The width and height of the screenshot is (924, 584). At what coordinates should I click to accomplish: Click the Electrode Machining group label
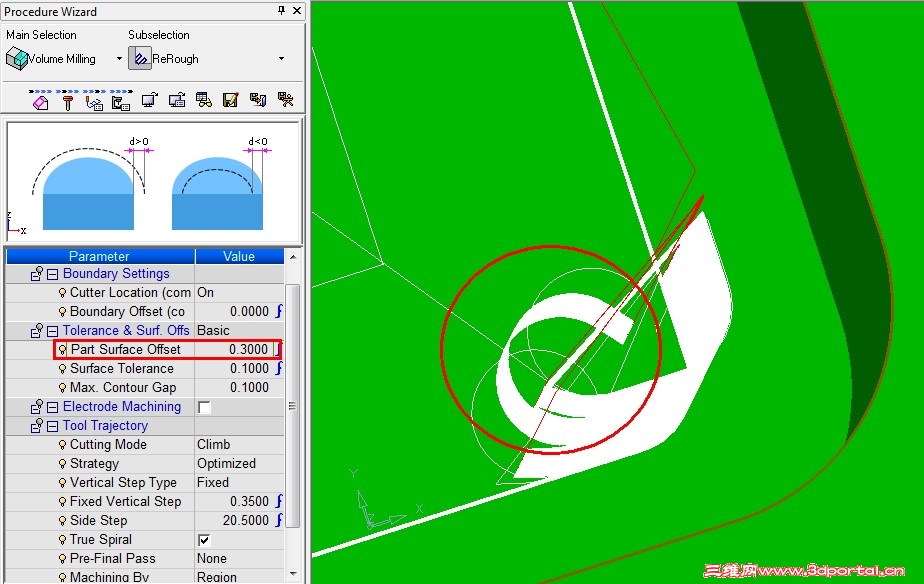pos(122,407)
